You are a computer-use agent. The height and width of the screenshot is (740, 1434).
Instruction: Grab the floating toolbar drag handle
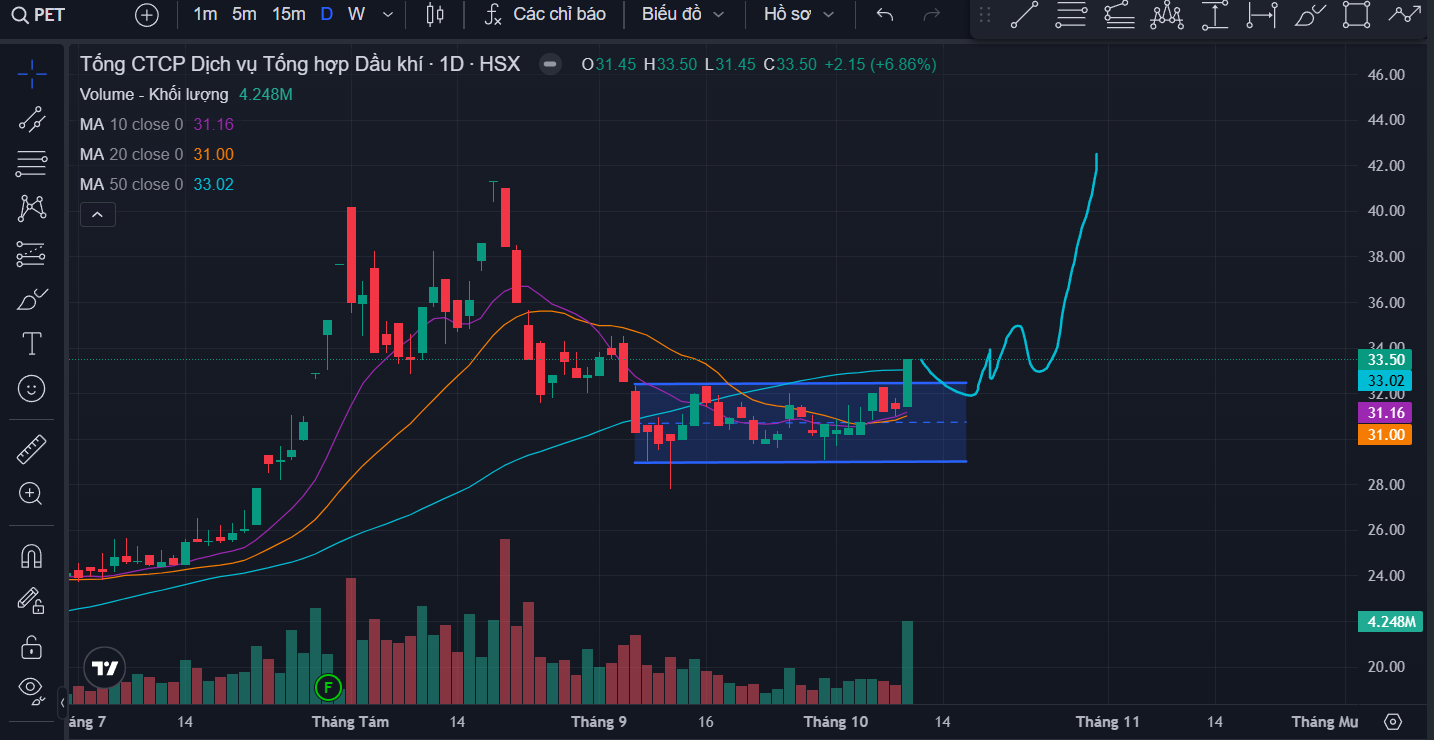click(x=985, y=15)
